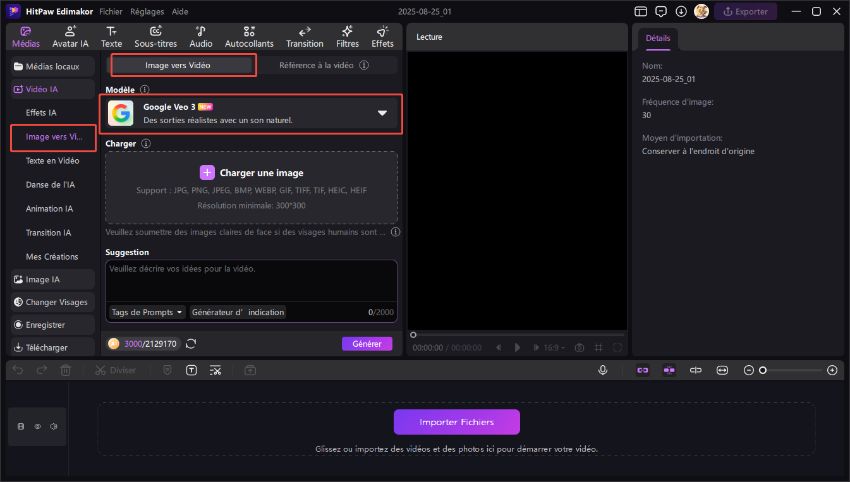The width and height of the screenshot is (850, 482).
Task: Open the Fichier menu
Action: (x=111, y=11)
